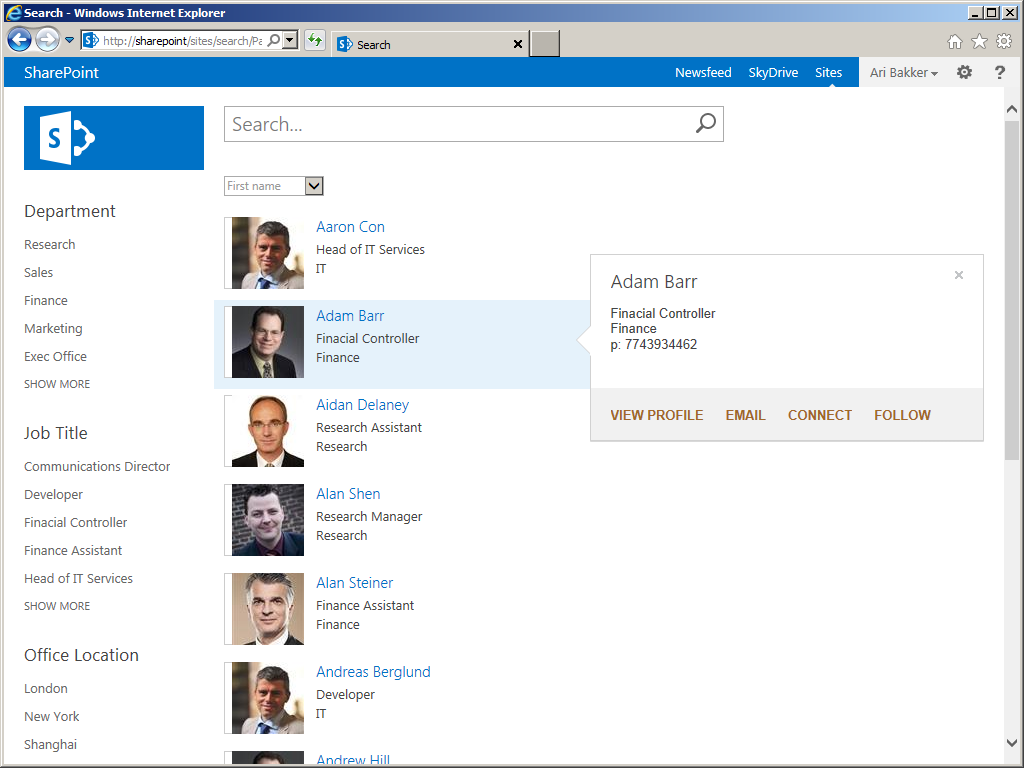Filter by Research department
Viewport: 1024px width, 768px height.
pos(50,244)
